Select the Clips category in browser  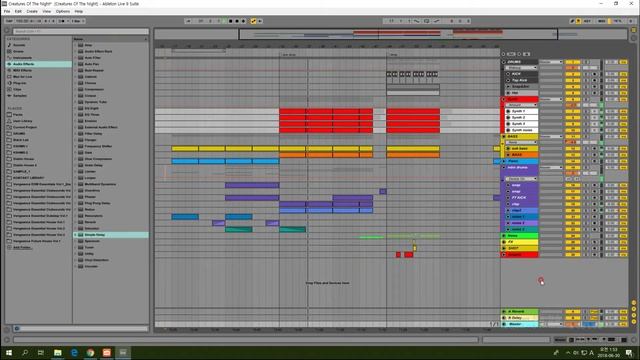17,89
